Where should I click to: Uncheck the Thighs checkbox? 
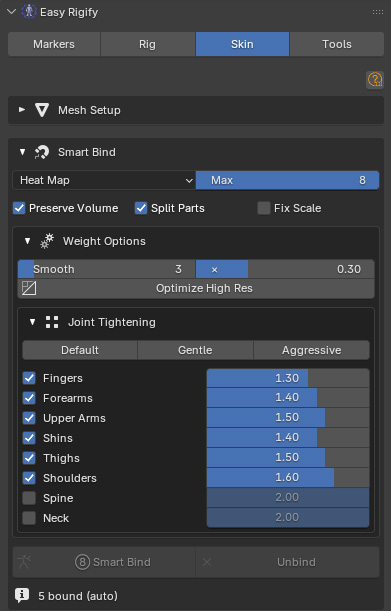pyautogui.click(x=29, y=458)
